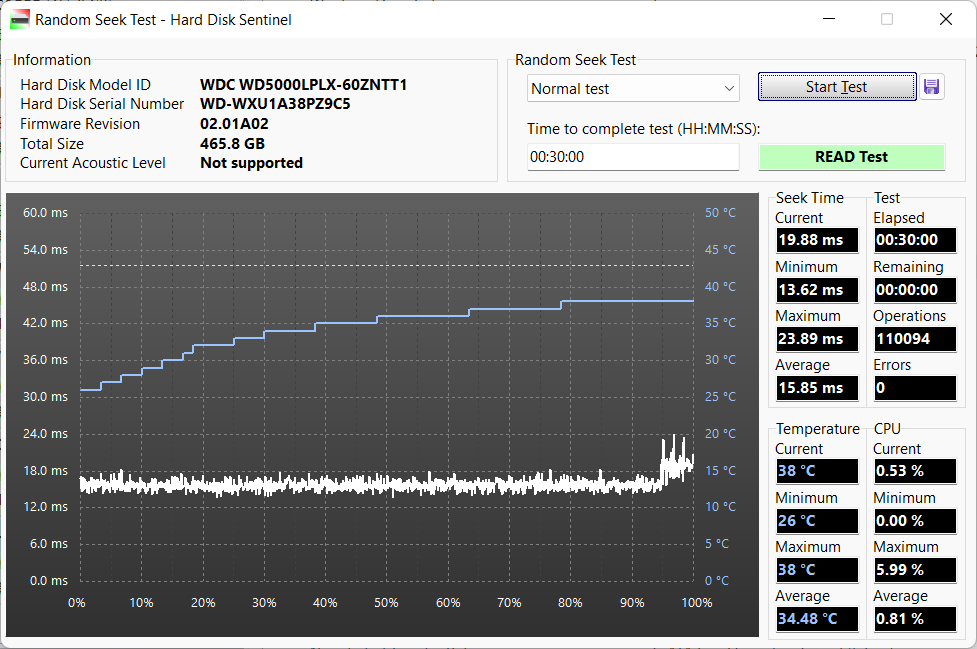Click the 50% x-axis label
The width and height of the screenshot is (977, 649).
pyautogui.click(x=386, y=602)
